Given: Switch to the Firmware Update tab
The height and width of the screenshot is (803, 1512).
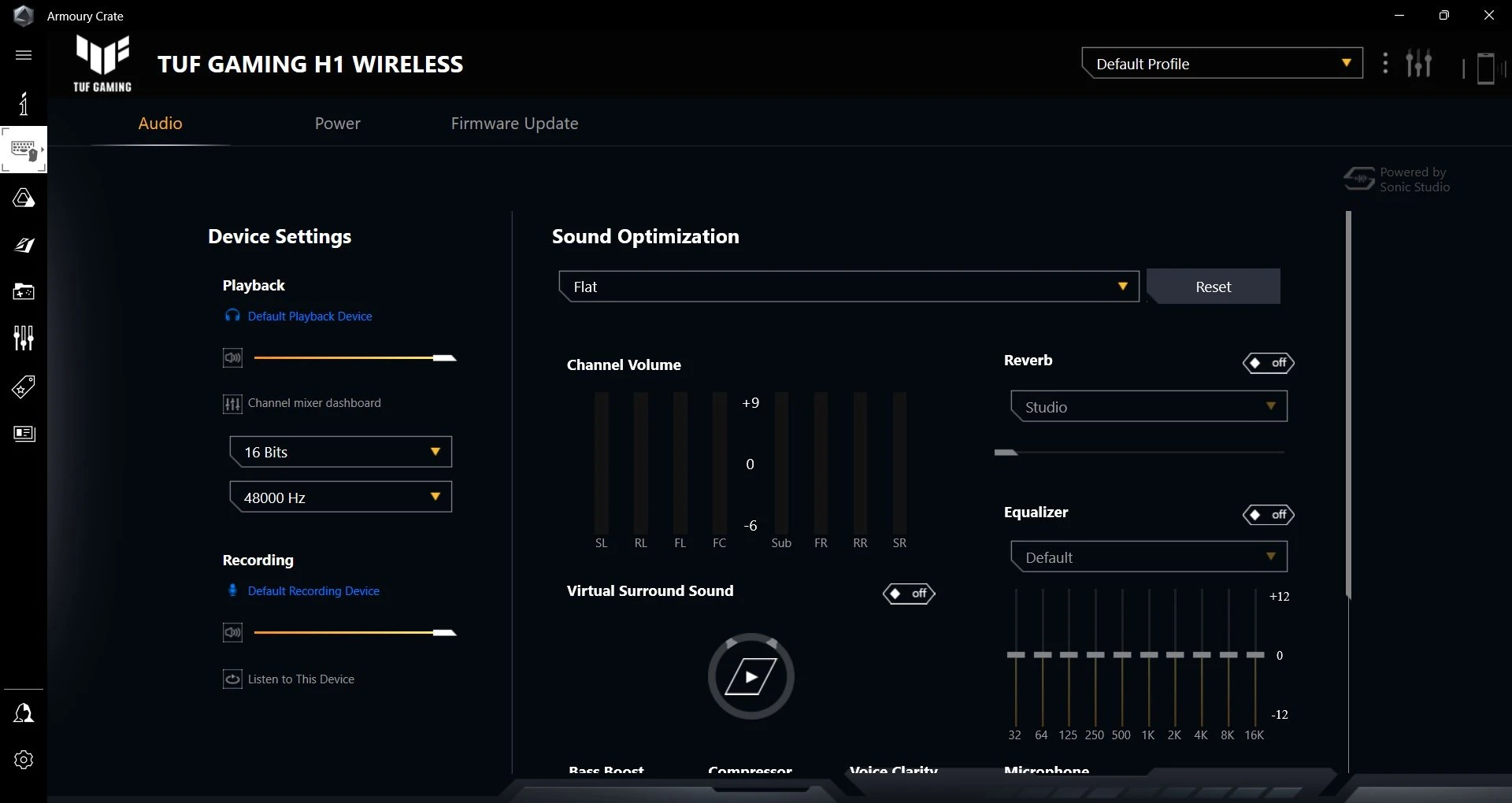Looking at the screenshot, I should pyautogui.click(x=514, y=124).
